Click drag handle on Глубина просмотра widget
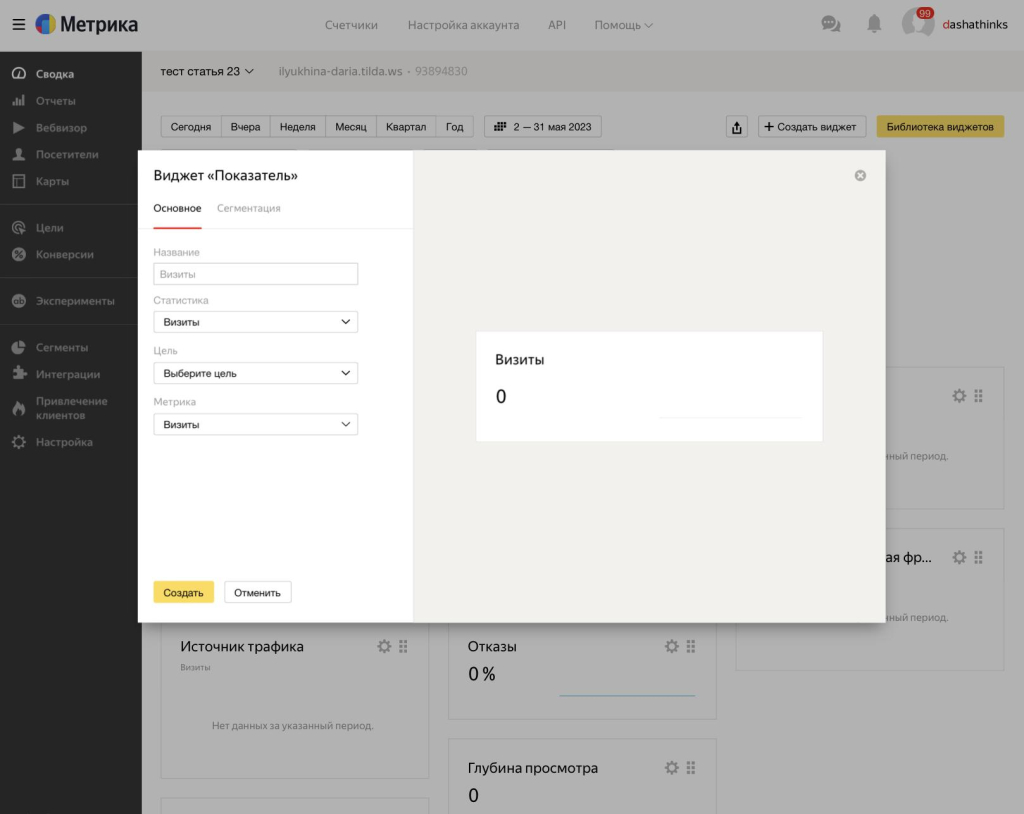1024x814 pixels. click(x=691, y=768)
